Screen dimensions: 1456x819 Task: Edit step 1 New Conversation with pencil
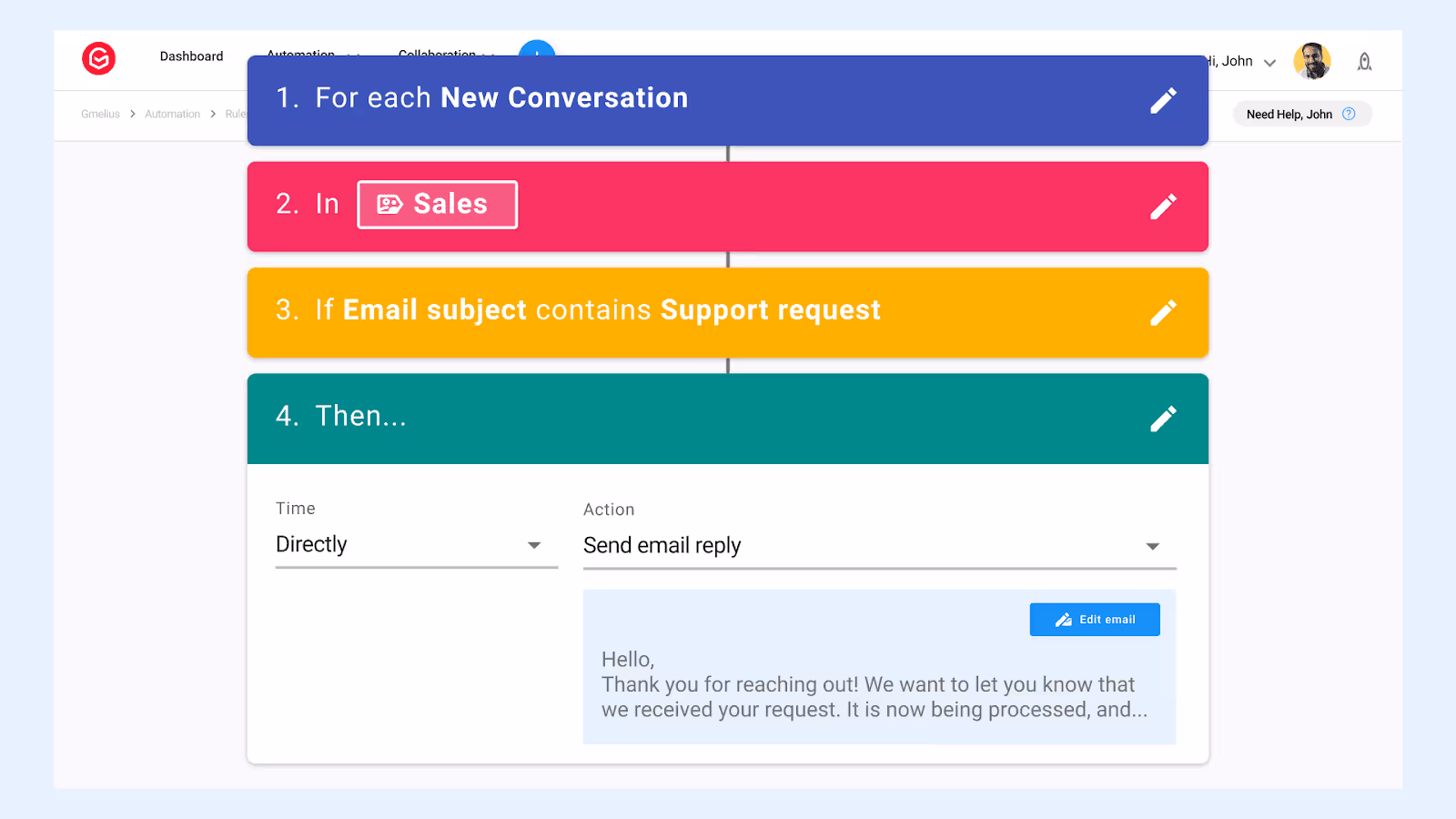pyautogui.click(x=1163, y=100)
